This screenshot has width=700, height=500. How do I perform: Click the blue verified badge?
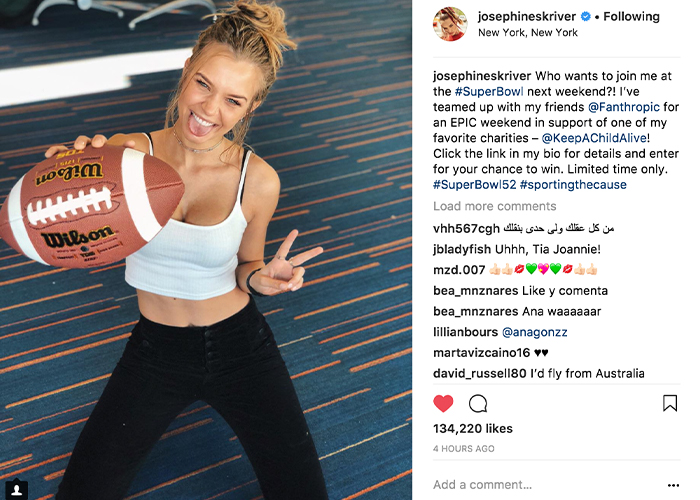point(585,17)
